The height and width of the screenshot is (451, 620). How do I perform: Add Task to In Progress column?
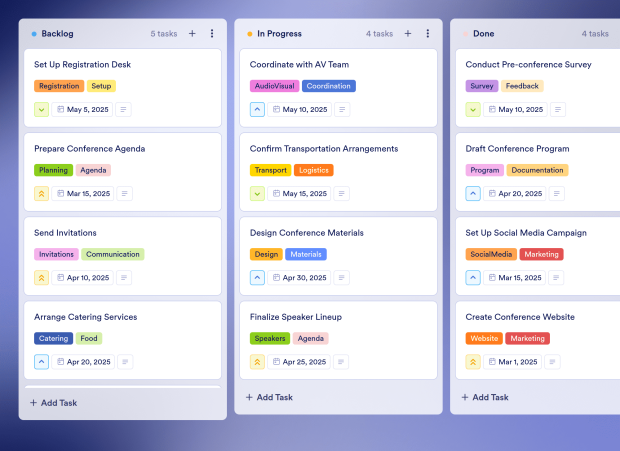(x=275, y=397)
